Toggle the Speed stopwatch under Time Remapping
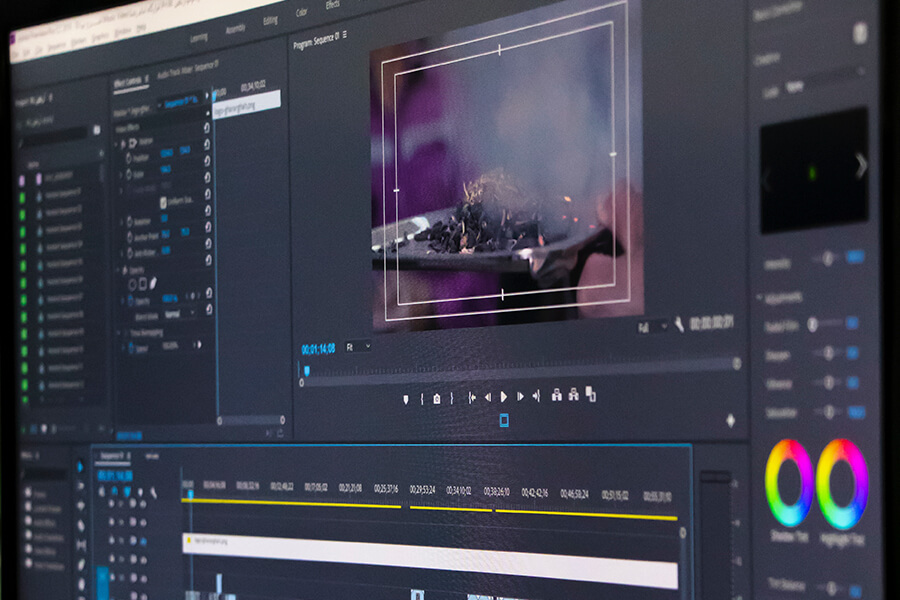The width and height of the screenshot is (900, 600). pos(131,348)
